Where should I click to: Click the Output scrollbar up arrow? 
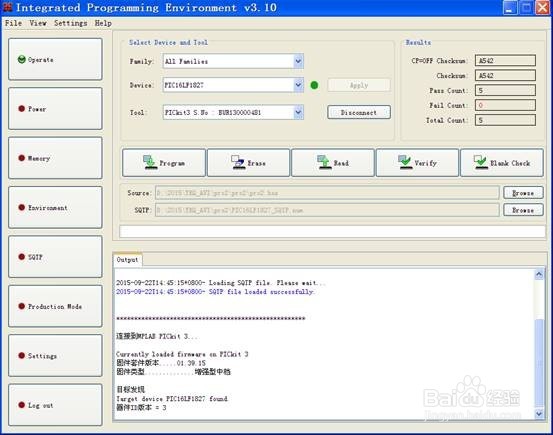click(x=539, y=274)
